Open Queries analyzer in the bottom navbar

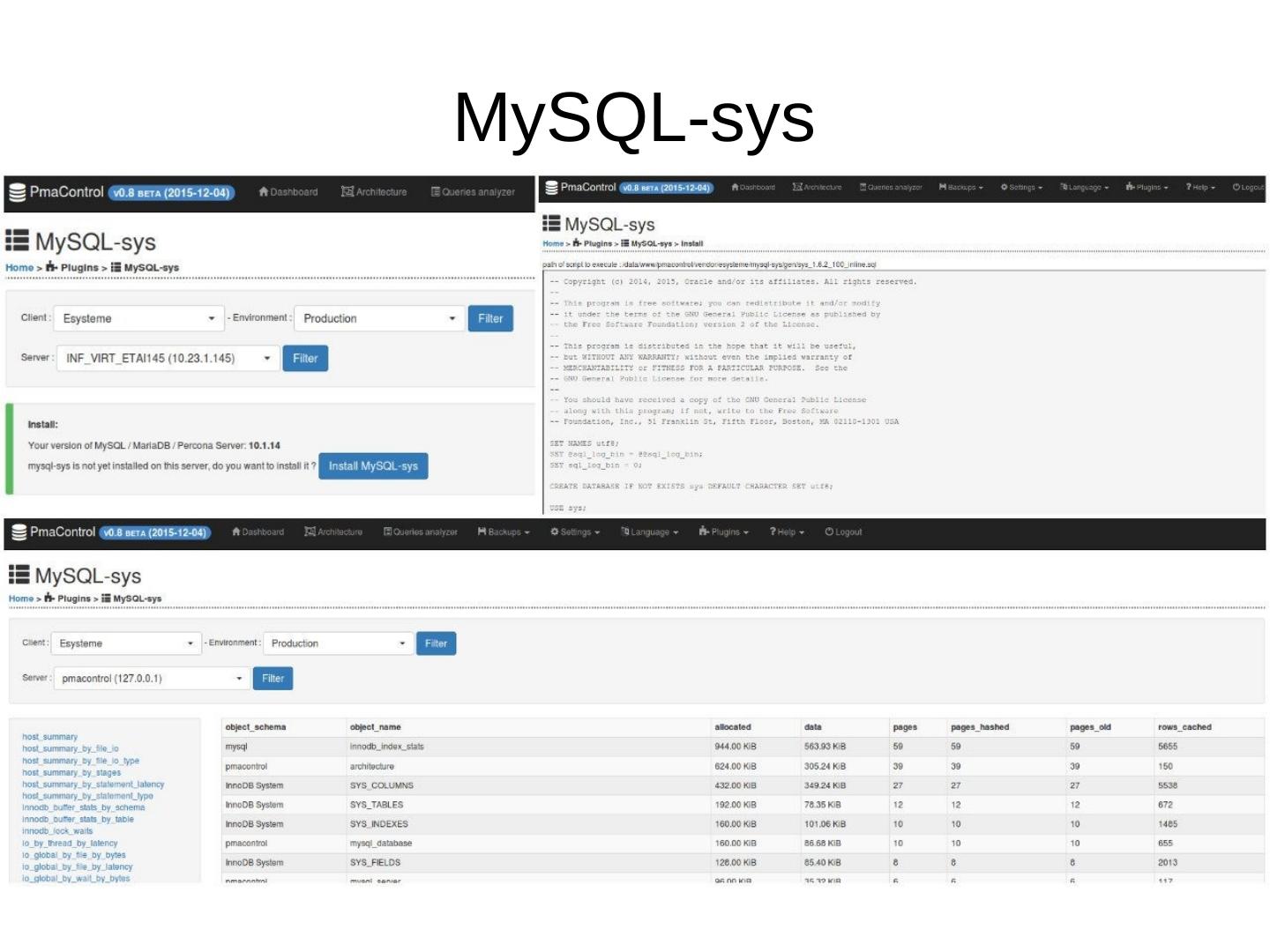coord(421,532)
